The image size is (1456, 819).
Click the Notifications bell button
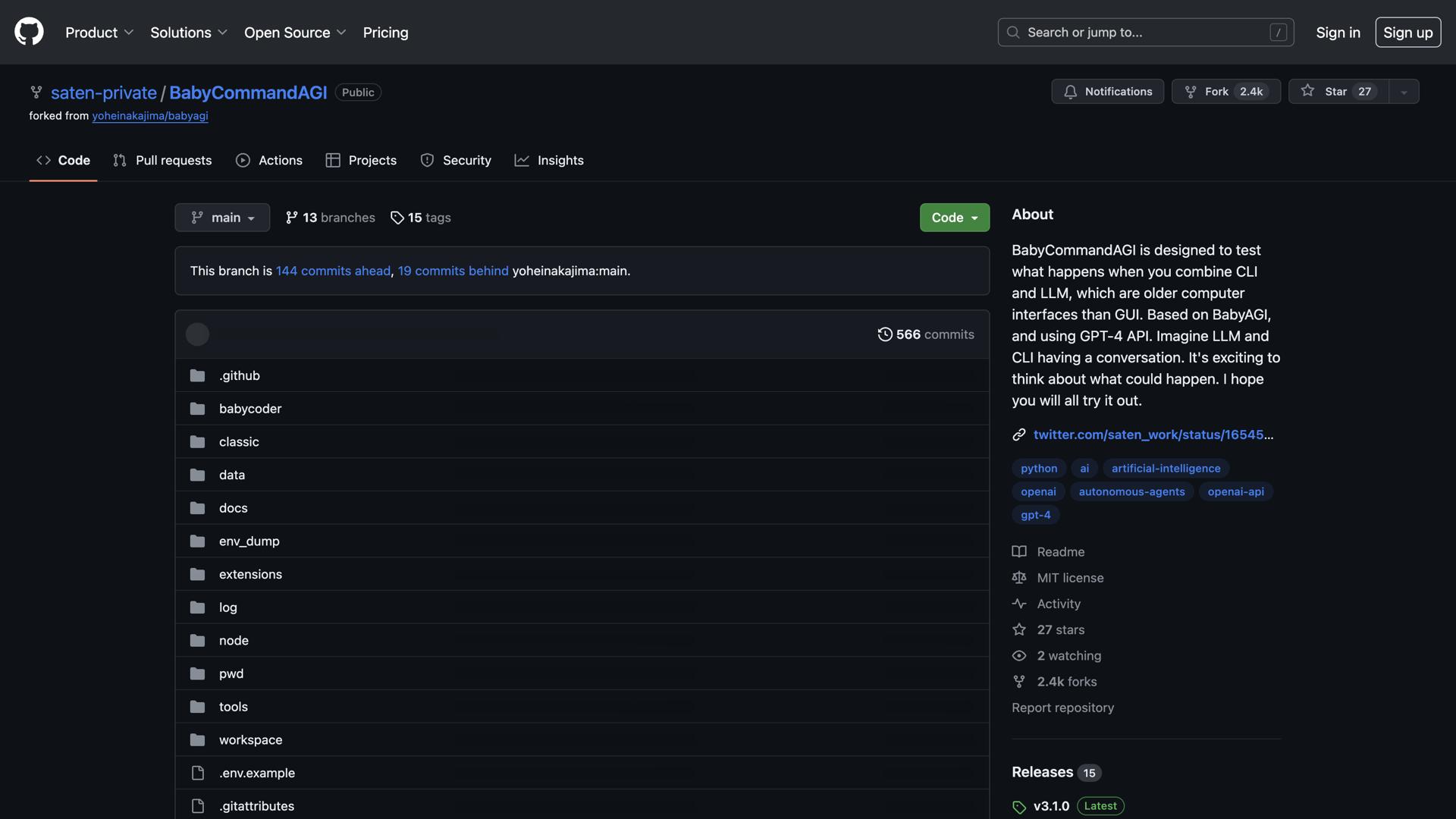point(1107,91)
